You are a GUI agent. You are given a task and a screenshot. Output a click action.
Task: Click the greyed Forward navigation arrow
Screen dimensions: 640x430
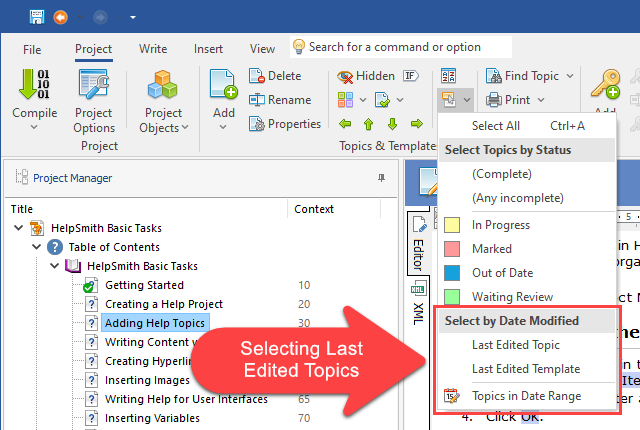tap(100, 18)
